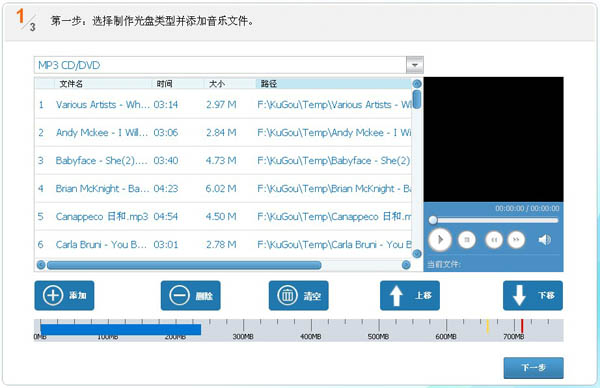The height and width of the screenshot is (388, 600).
Task: Mute audio with the speaker icon
Action: click(544, 240)
